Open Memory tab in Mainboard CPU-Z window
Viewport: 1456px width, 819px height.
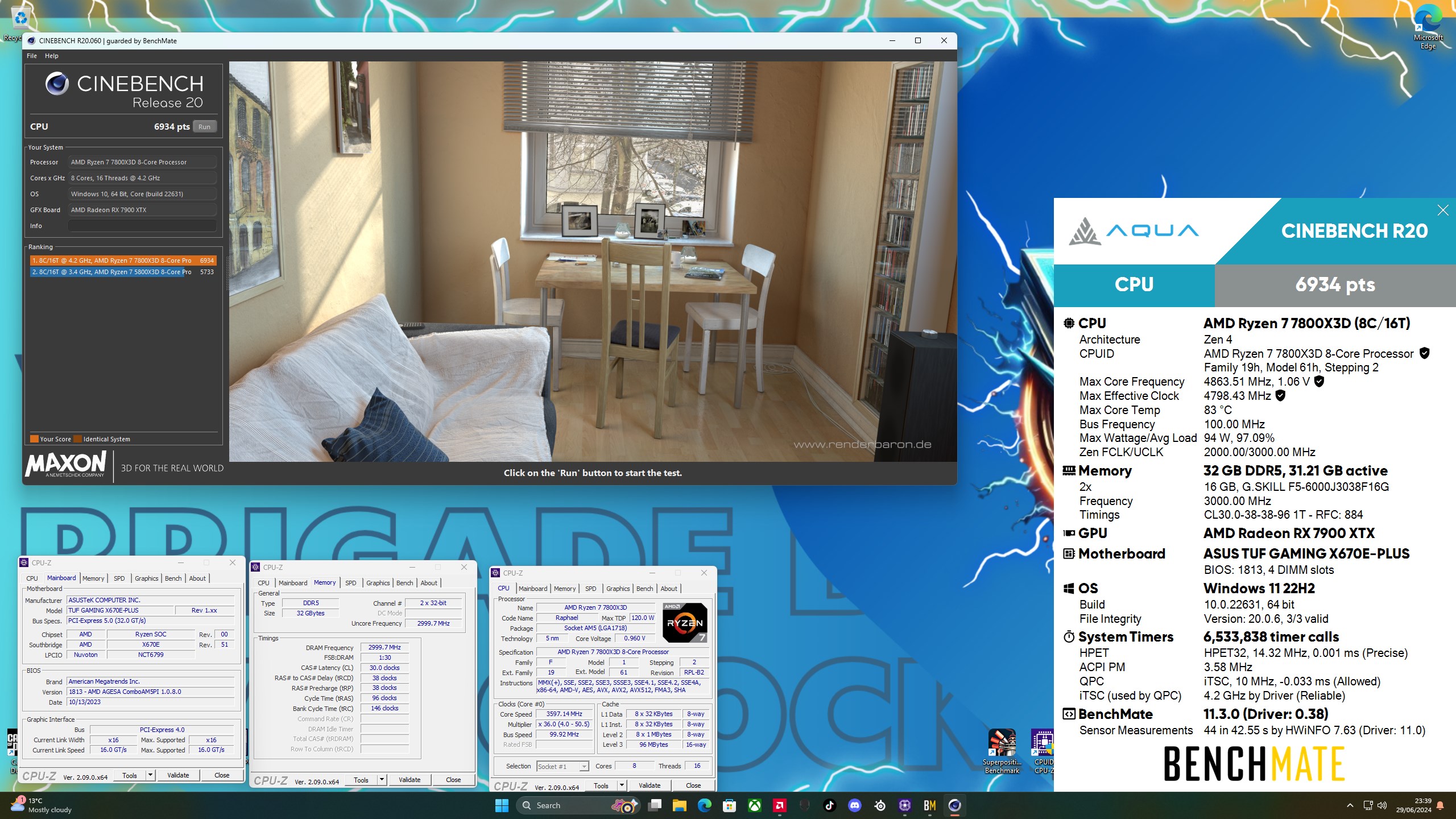coord(93,578)
